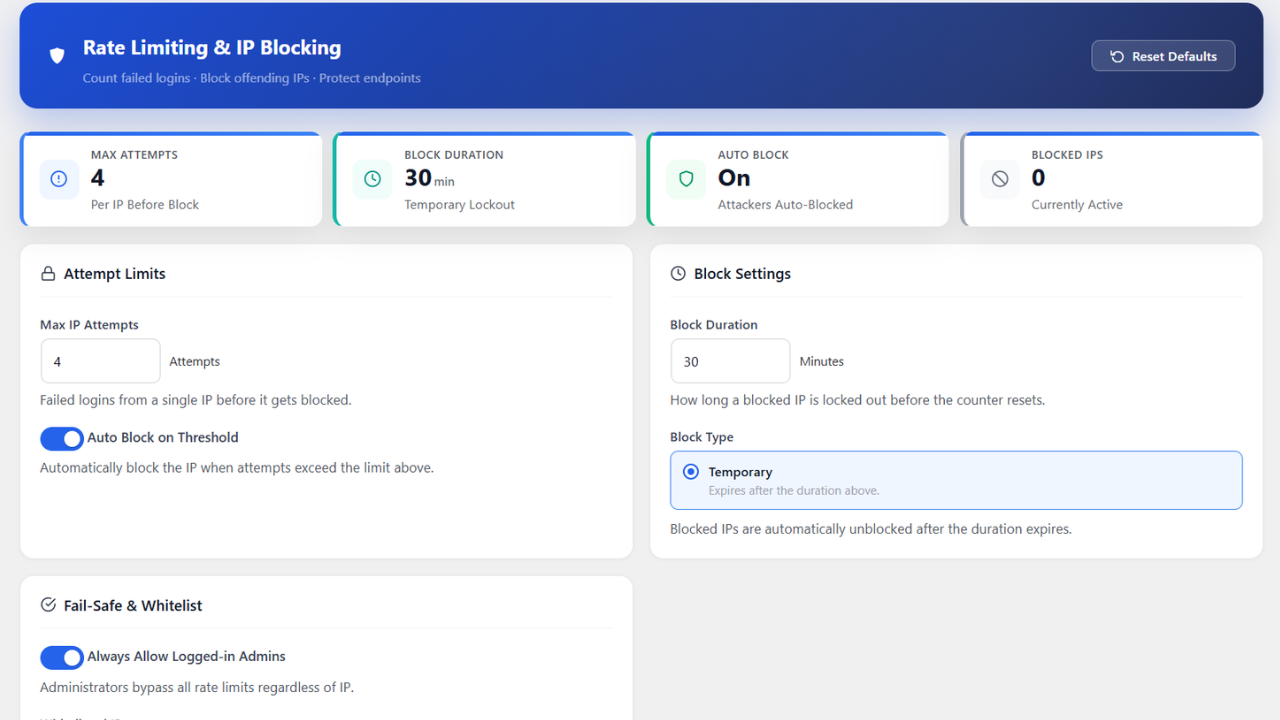Select the Temporary block type radio button
The width and height of the screenshot is (1280, 720).
690,472
